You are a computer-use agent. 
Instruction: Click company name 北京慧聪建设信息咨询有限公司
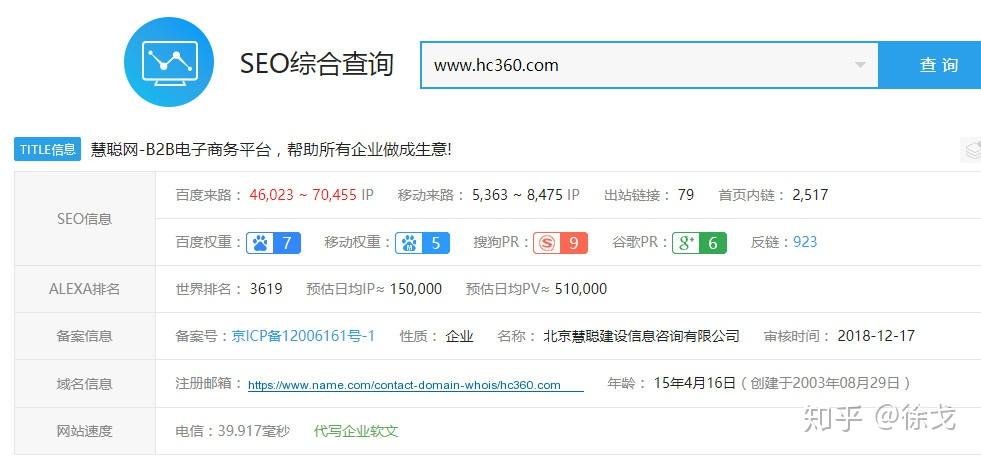(641, 336)
